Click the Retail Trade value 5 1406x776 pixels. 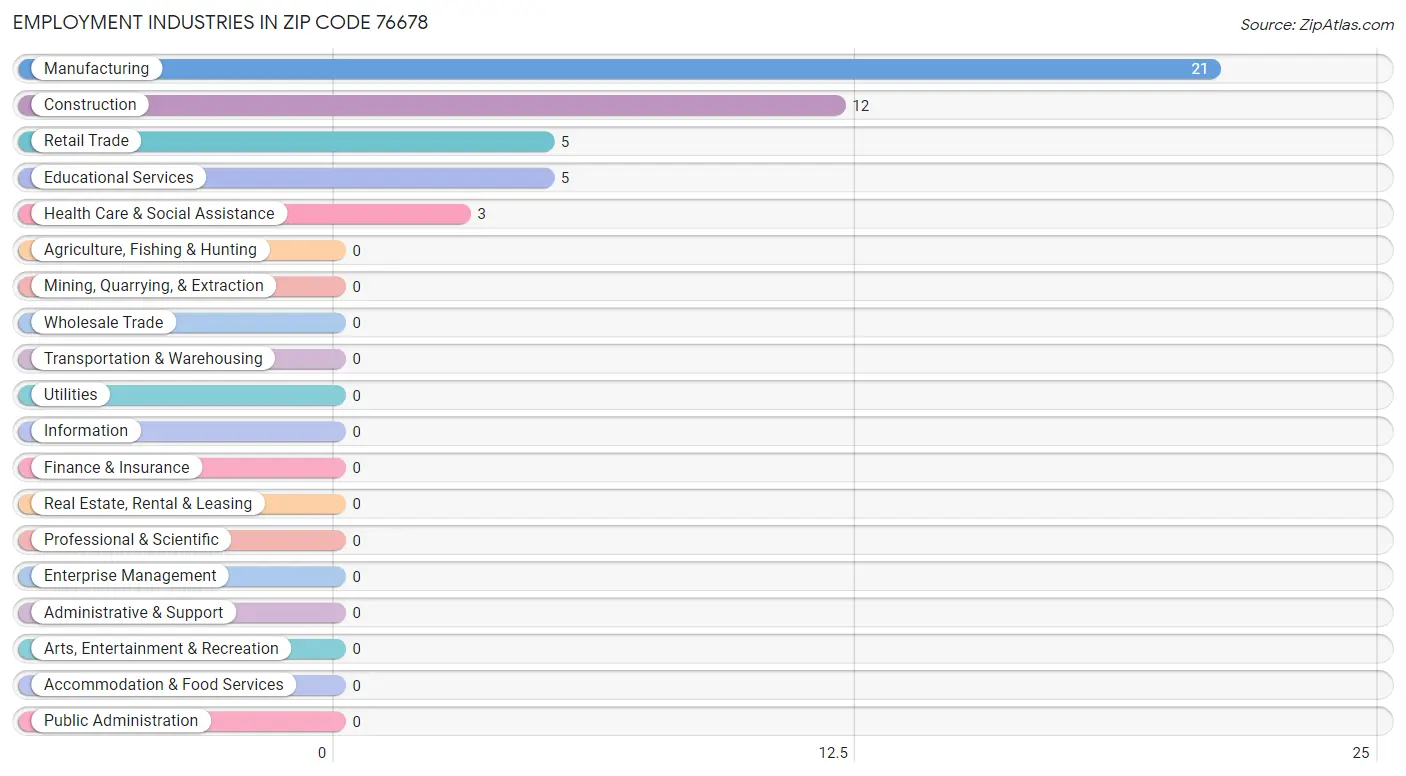[565, 141]
